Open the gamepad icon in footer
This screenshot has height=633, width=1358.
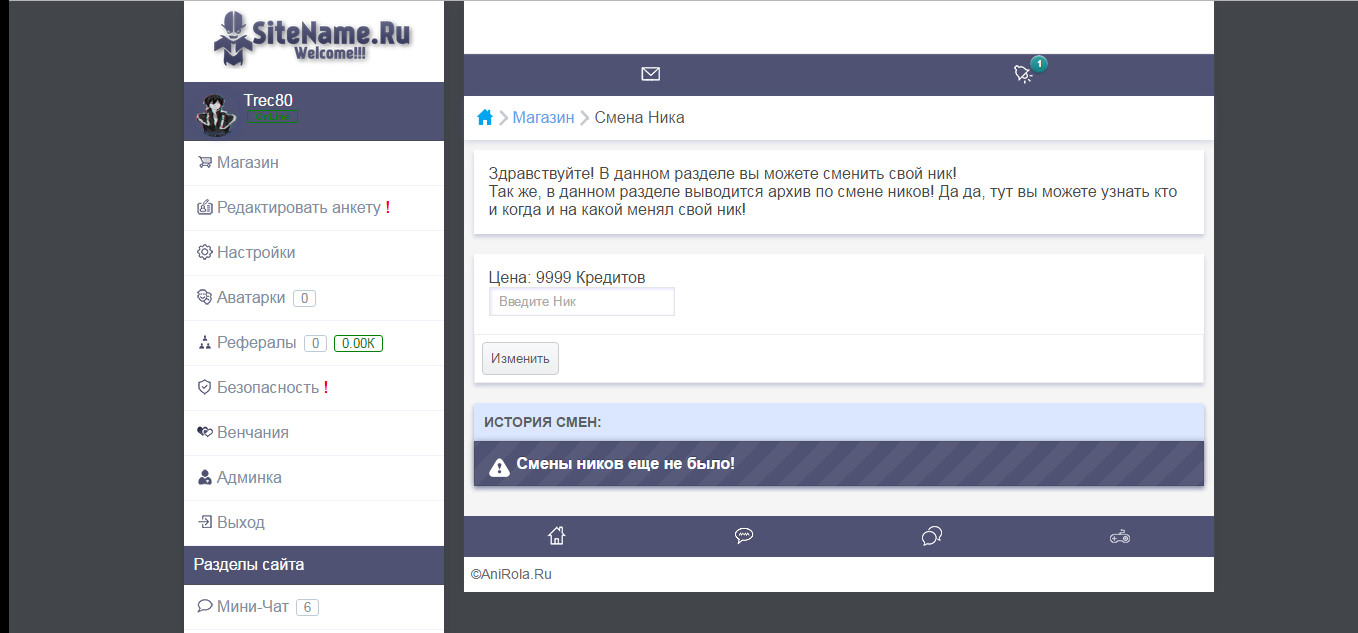point(1119,537)
